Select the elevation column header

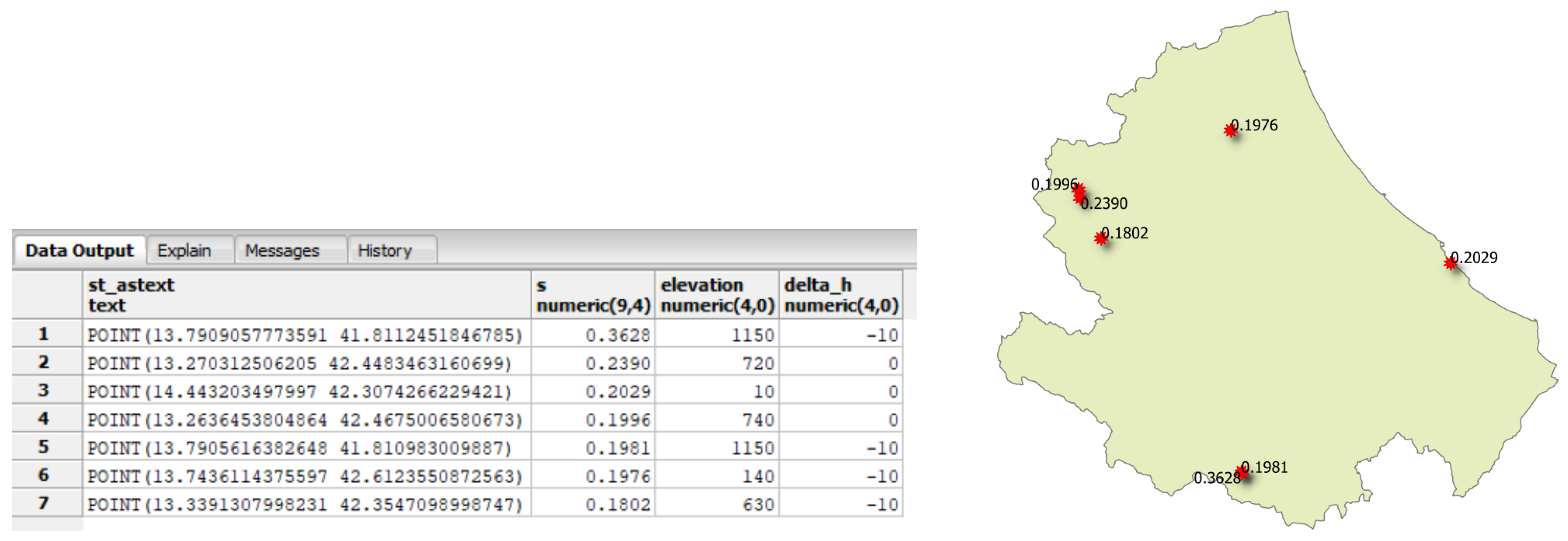[x=716, y=294]
